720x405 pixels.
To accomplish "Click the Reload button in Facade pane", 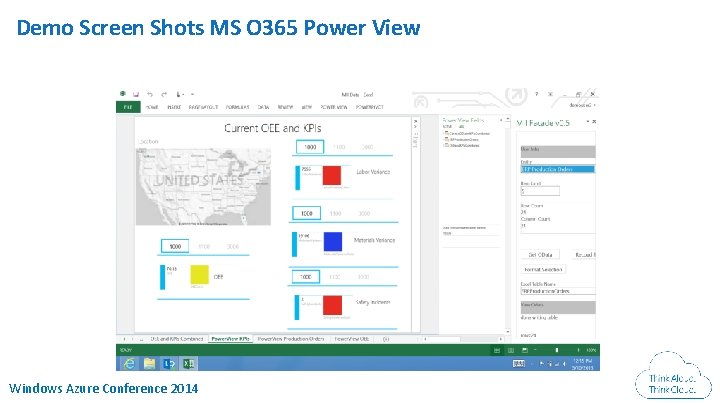I will click(x=583, y=255).
